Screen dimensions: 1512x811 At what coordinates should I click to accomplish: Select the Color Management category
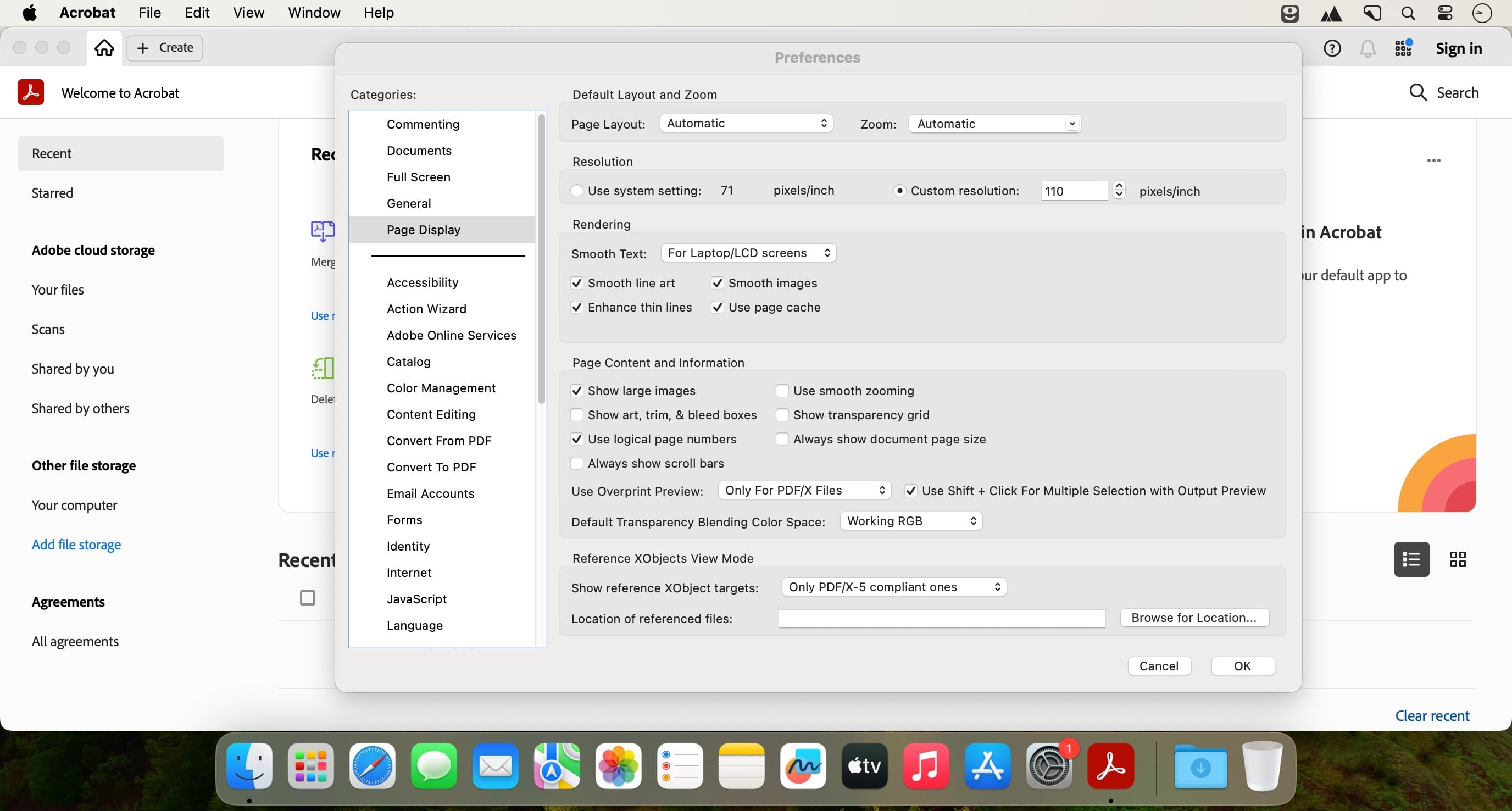click(441, 388)
